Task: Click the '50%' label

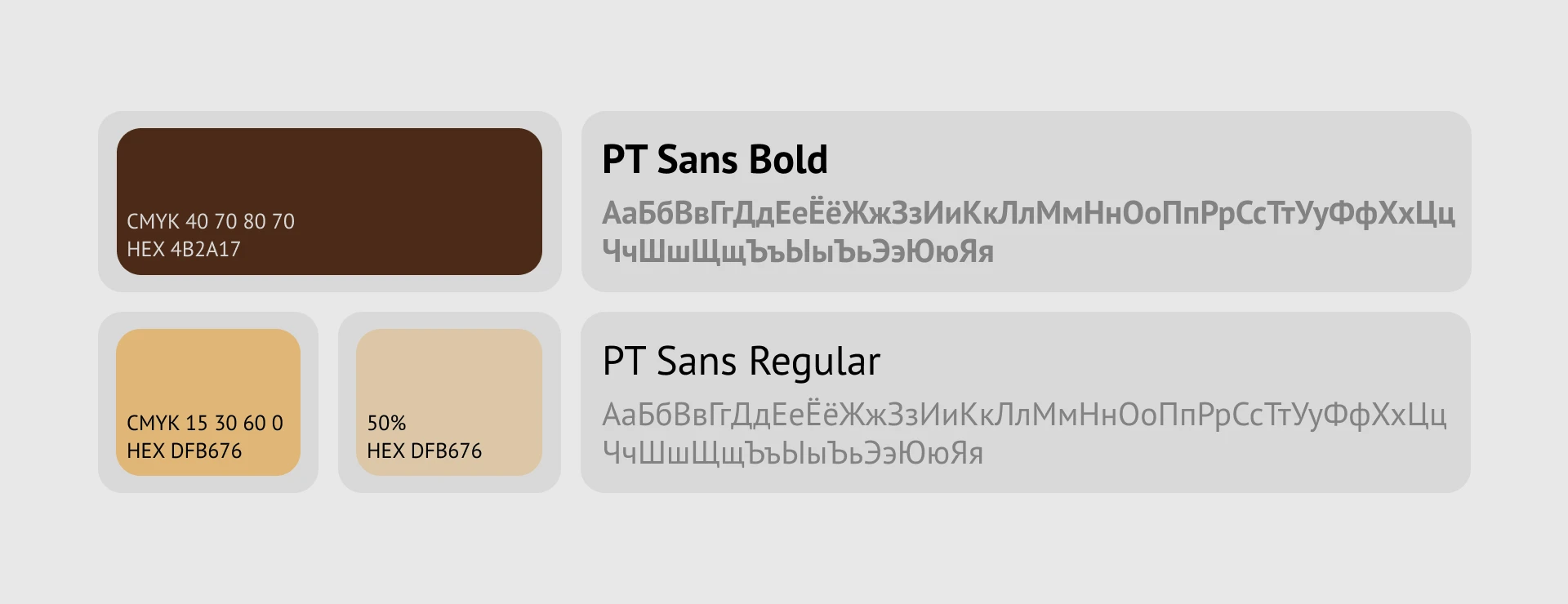Action: pyautogui.click(x=386, y=423)
